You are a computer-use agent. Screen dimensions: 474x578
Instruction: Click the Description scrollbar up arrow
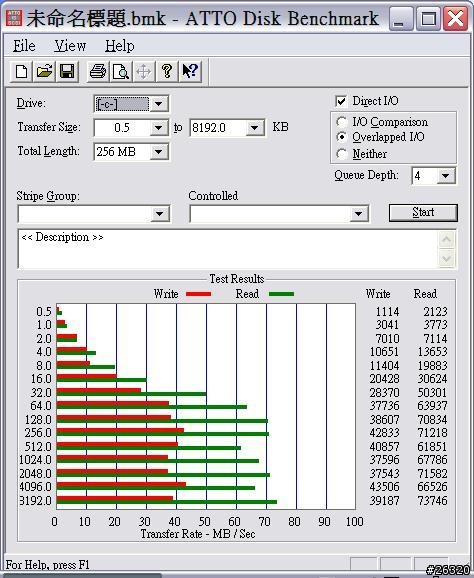[446, 240]
